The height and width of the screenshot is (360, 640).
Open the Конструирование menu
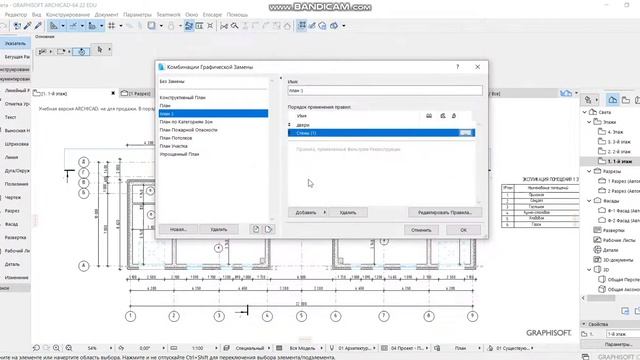point(68,15)
